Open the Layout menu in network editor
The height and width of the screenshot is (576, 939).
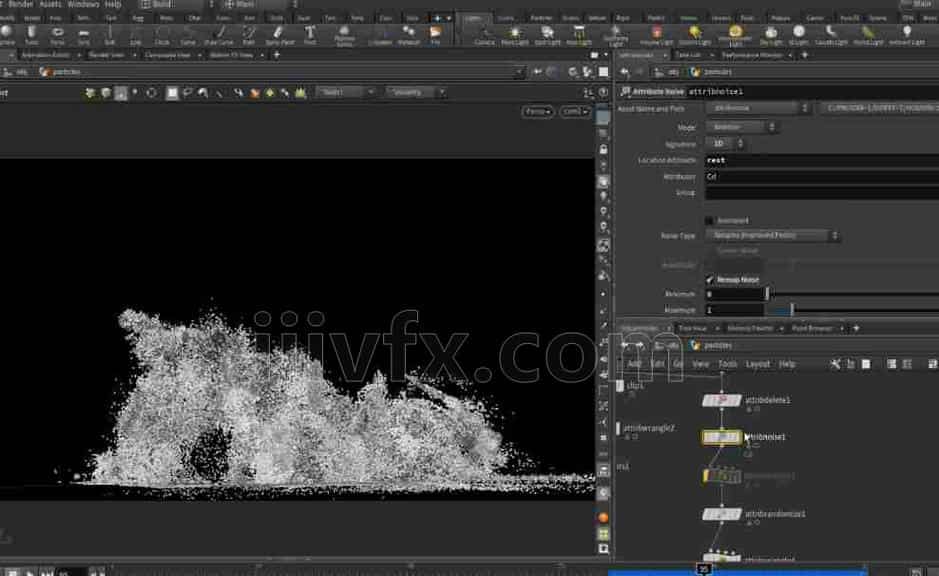coord(758,364)
